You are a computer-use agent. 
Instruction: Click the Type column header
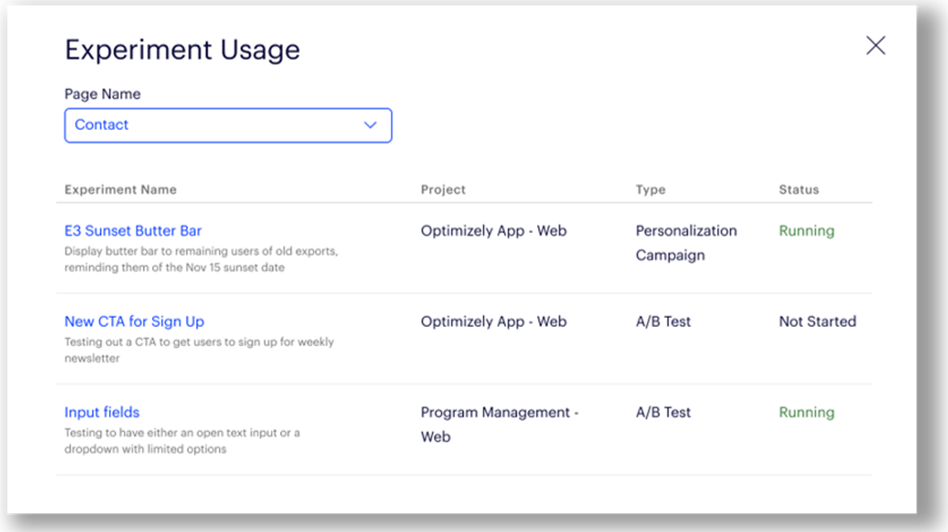tap(651, 189)
